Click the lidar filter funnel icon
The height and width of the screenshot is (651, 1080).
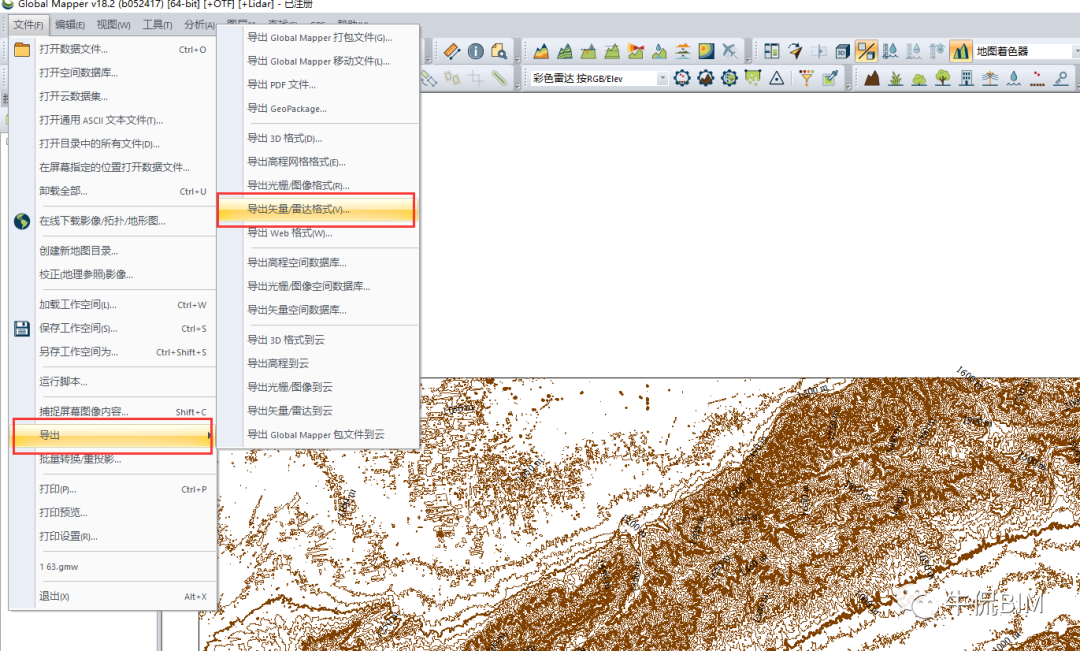click(x=806, y=78)
